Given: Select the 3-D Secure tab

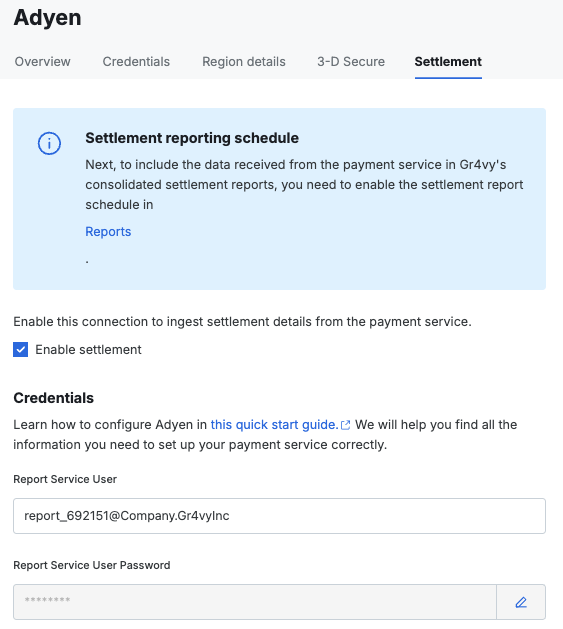Looking at the screenshot, I should (x=351, y=61).
